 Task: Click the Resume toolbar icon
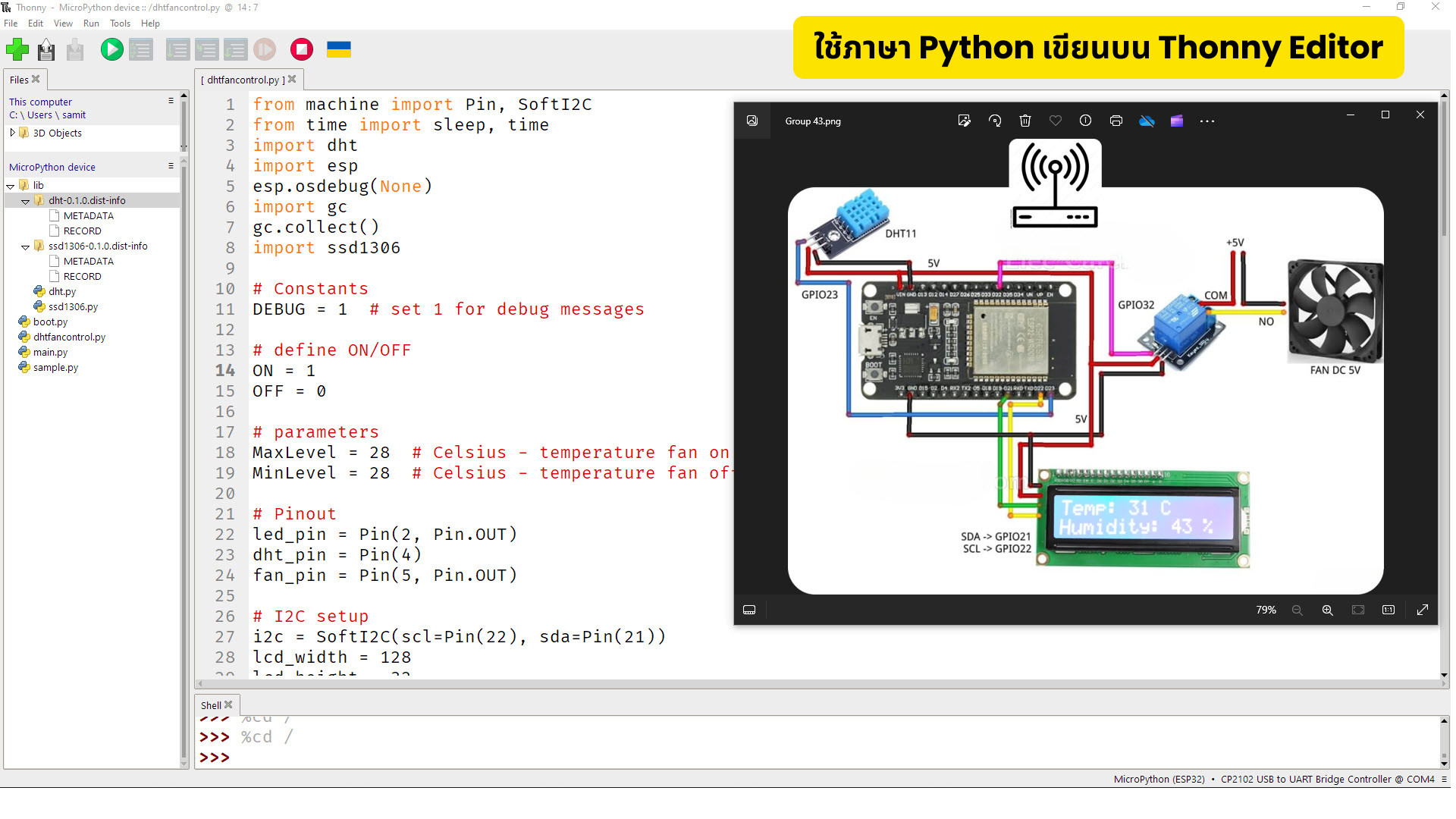[x=265, y=50]
